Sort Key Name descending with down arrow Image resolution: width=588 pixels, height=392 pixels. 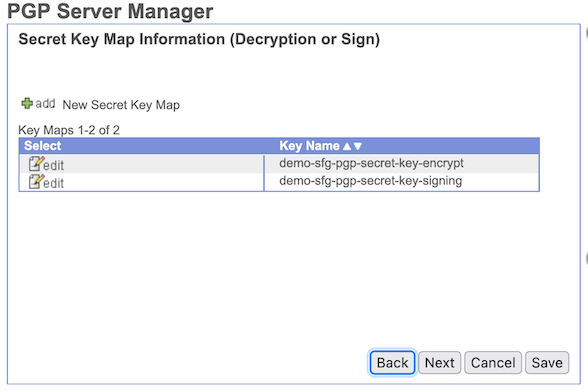(358, 146)
